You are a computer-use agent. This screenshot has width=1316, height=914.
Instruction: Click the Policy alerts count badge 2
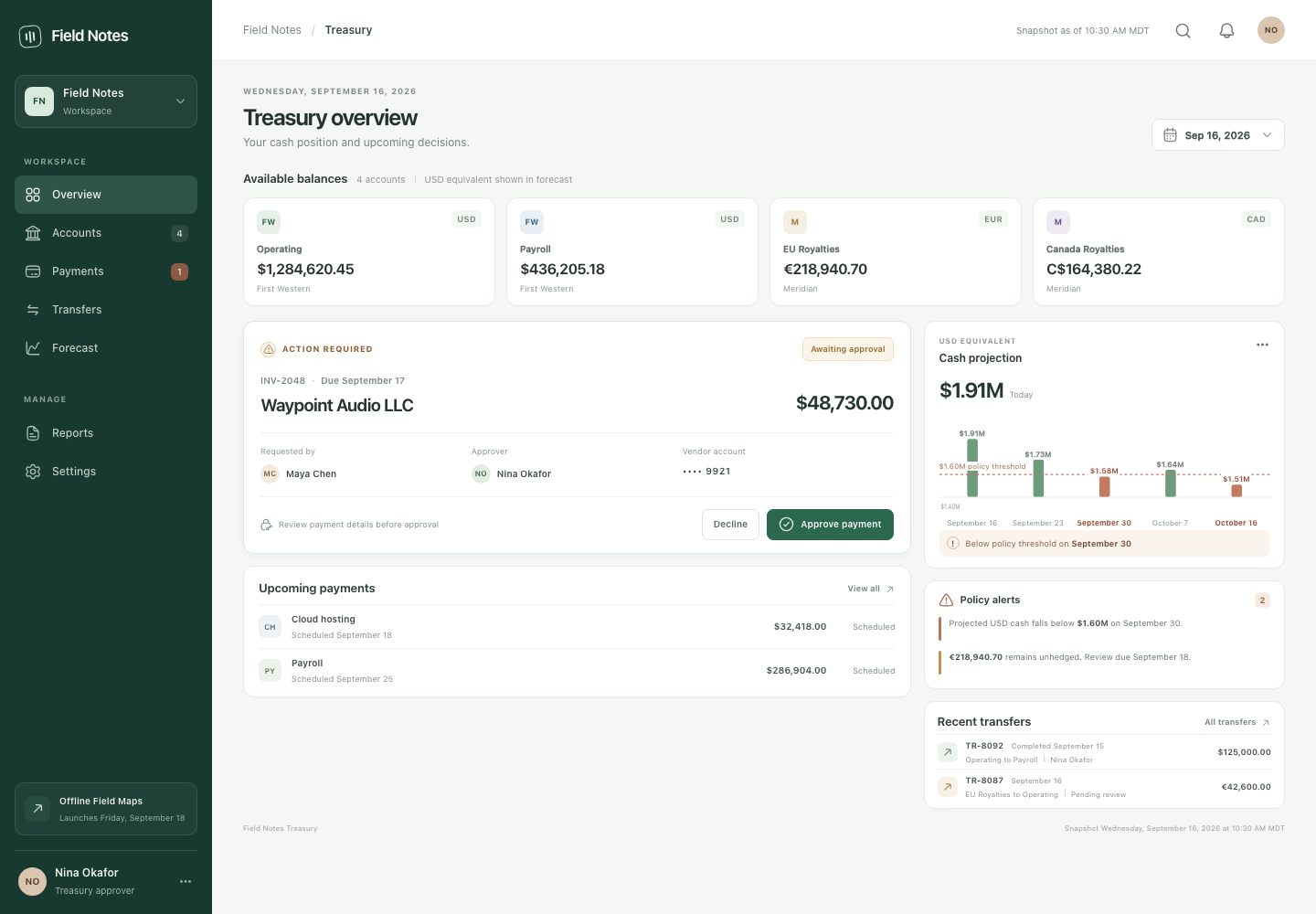pyautogui.click(x=1262, y=600)
